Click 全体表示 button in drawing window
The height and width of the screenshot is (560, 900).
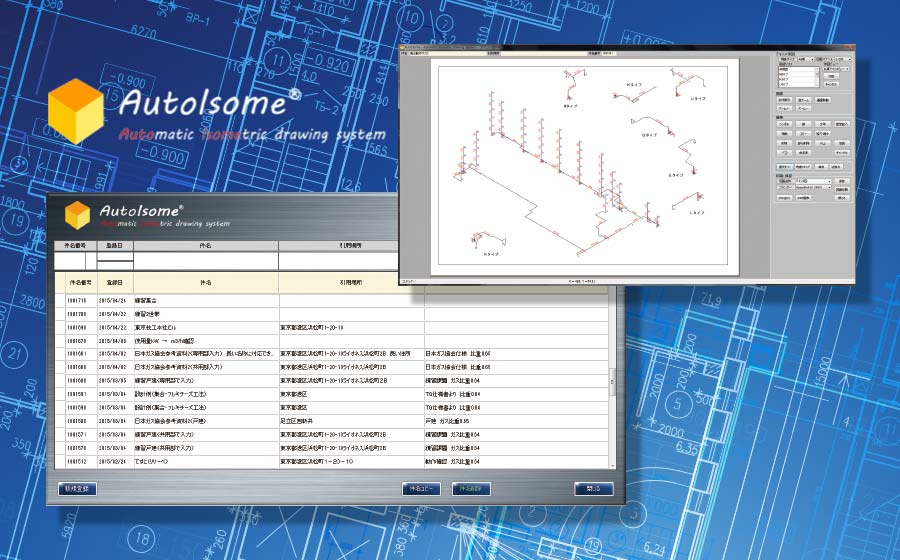pos(784,100)
